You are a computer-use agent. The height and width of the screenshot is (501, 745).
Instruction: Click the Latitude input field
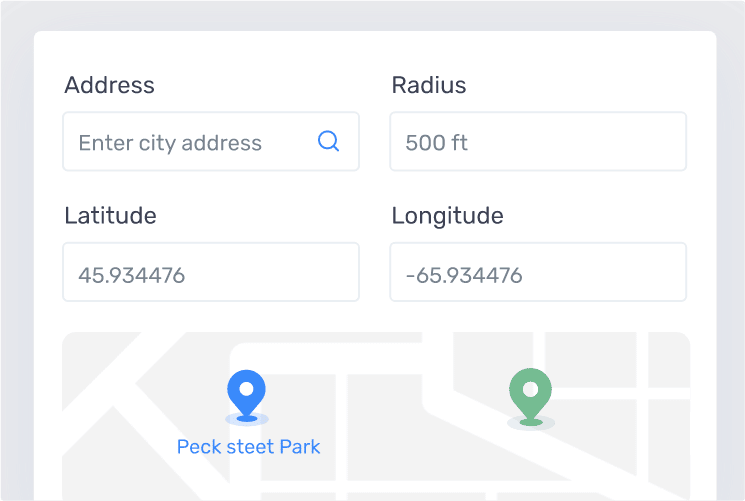pos(211,272)
